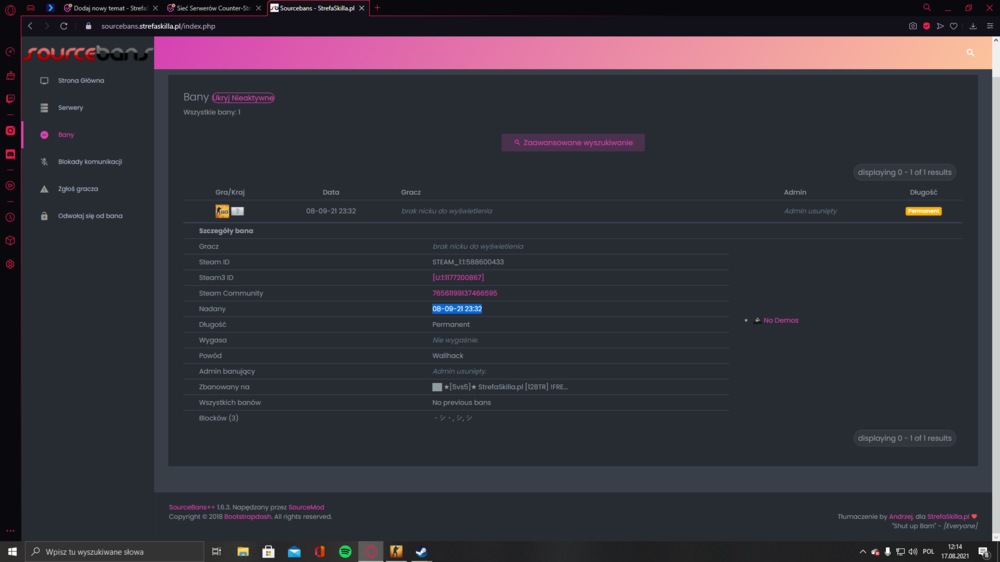
Task: Open volume control in system tray
Action: pos(913,552)
